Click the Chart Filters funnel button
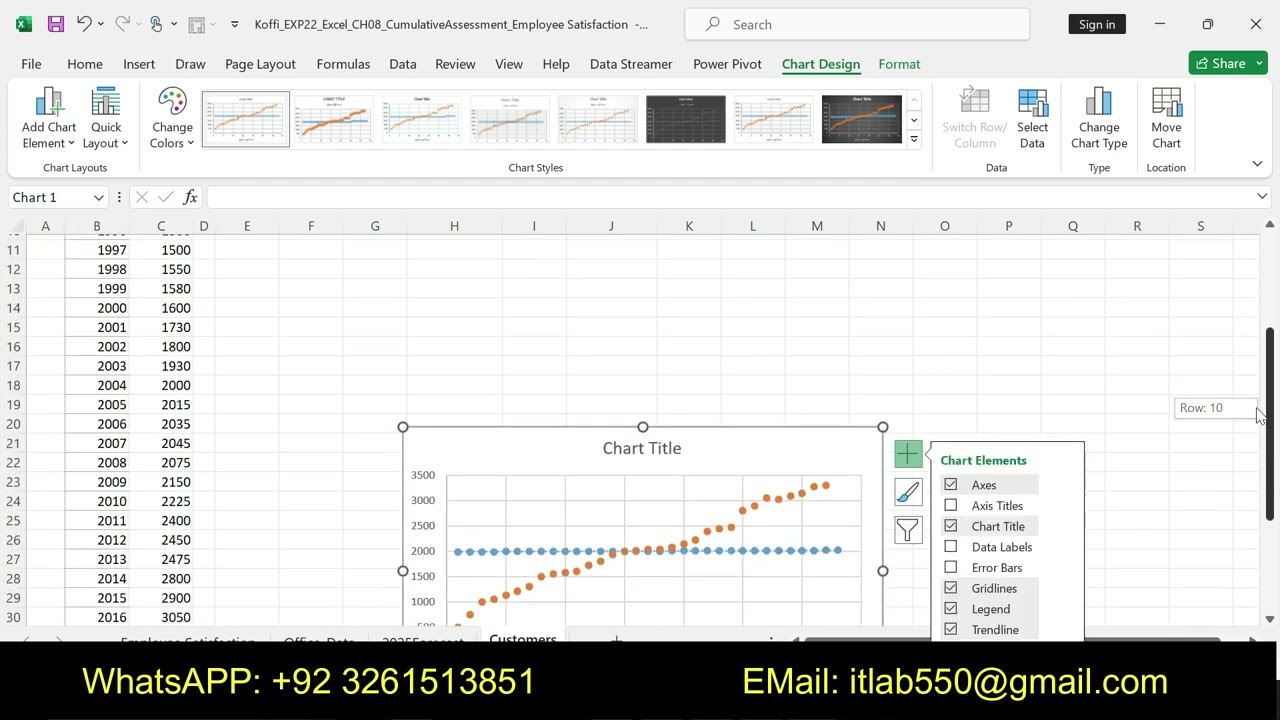The width and height of the screenshot is (1280, 720). tap(907, 530)
